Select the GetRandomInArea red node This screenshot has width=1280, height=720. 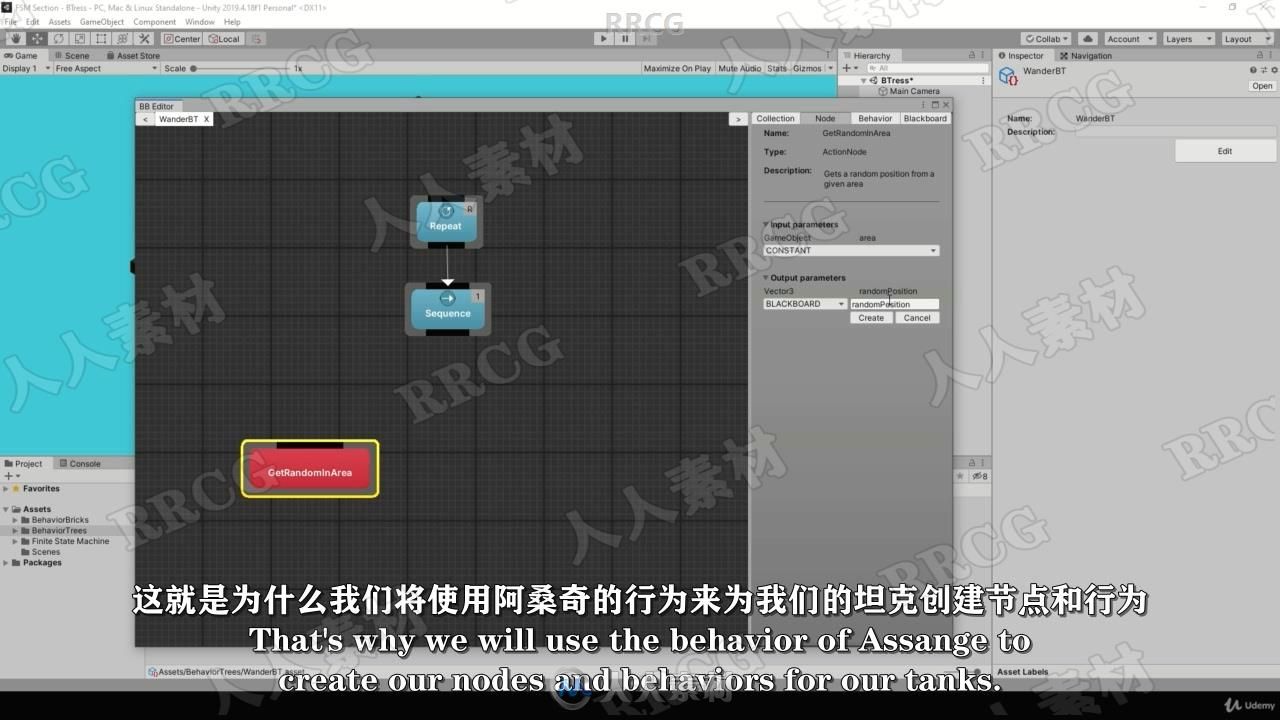(310, 469)
